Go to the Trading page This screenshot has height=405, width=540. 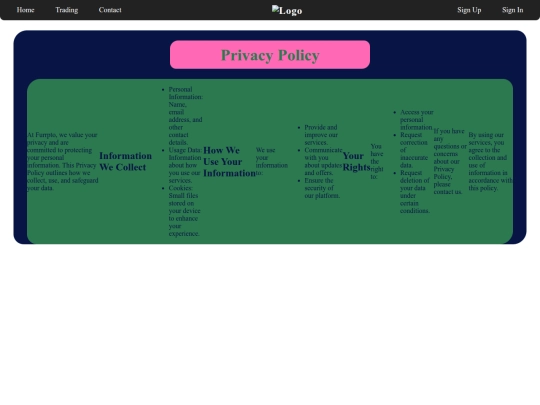coord(66,10)
